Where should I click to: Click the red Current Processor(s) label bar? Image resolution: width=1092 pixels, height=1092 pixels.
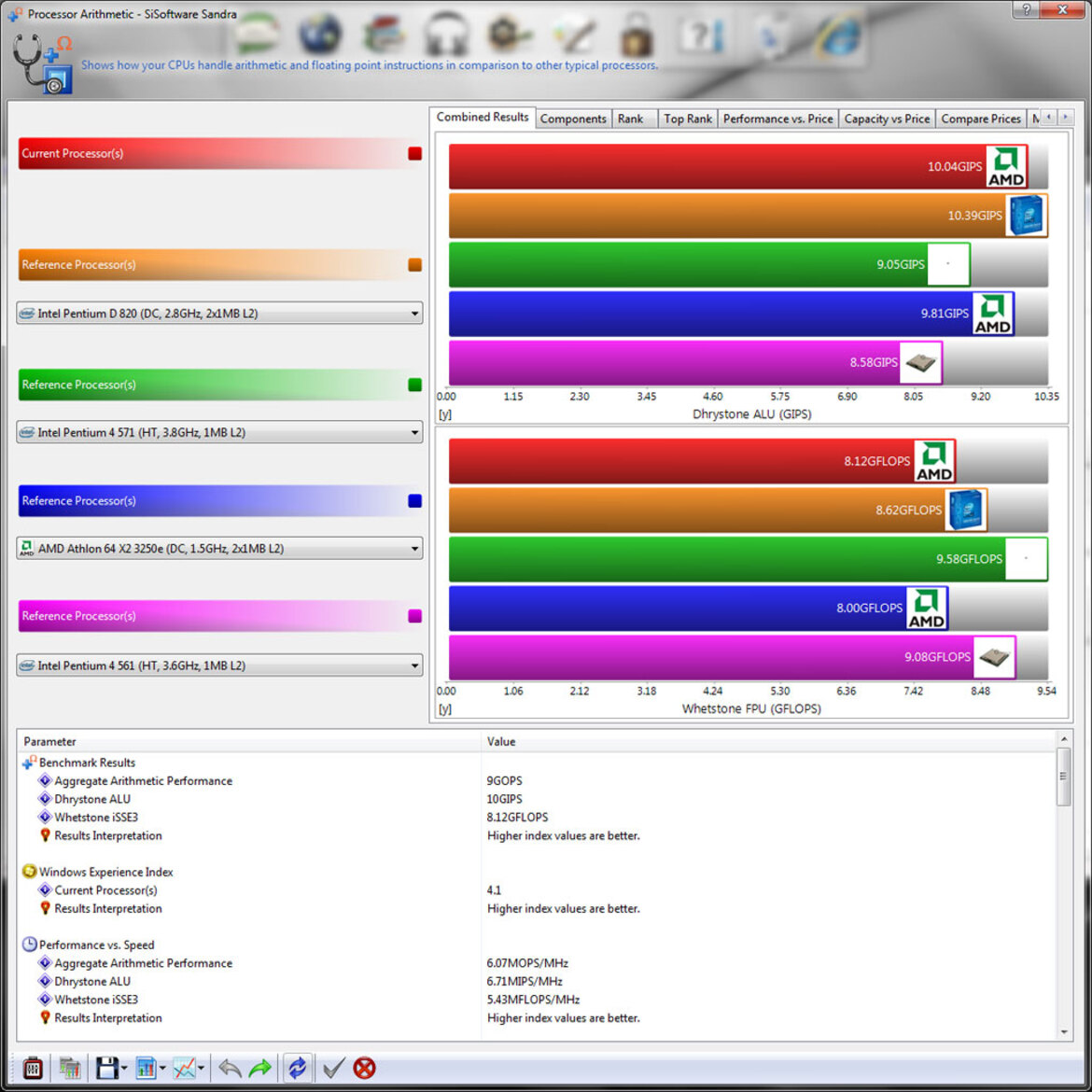219,153
